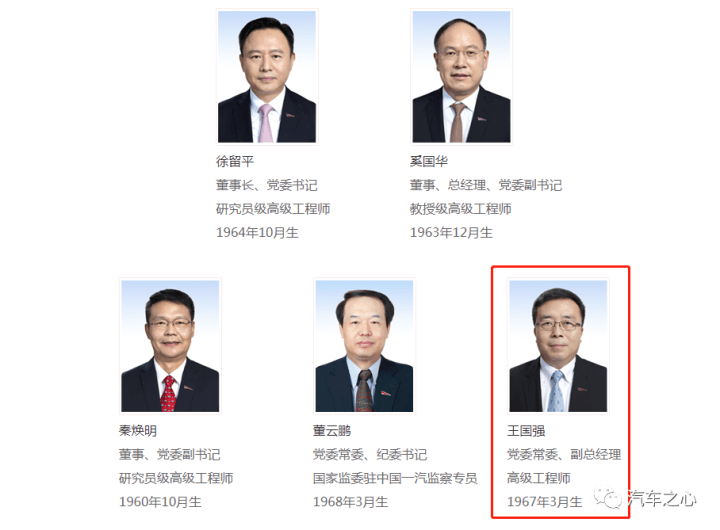Image resolution: width=720 pixels, height=530 pixels.
Task: Click the portrait photo above 徐留平
Action: [267, 77]
